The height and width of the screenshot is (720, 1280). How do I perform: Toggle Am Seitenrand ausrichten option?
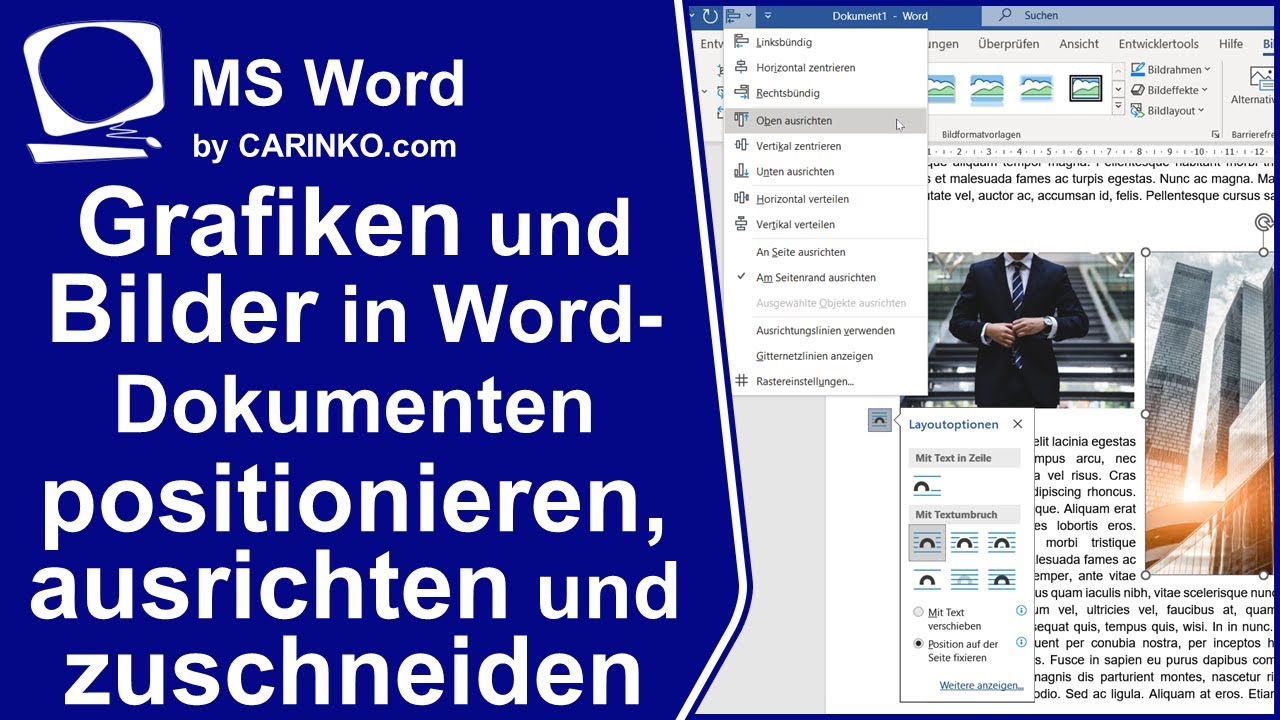pyautogui.click(x=824, y=278)
